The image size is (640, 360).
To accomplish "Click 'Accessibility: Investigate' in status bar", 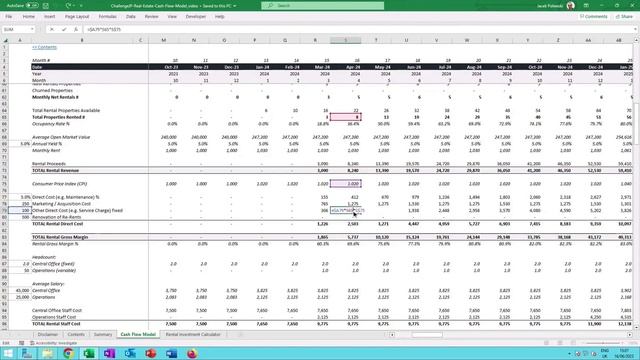I will pyautogui.click(x=53, y=343).
